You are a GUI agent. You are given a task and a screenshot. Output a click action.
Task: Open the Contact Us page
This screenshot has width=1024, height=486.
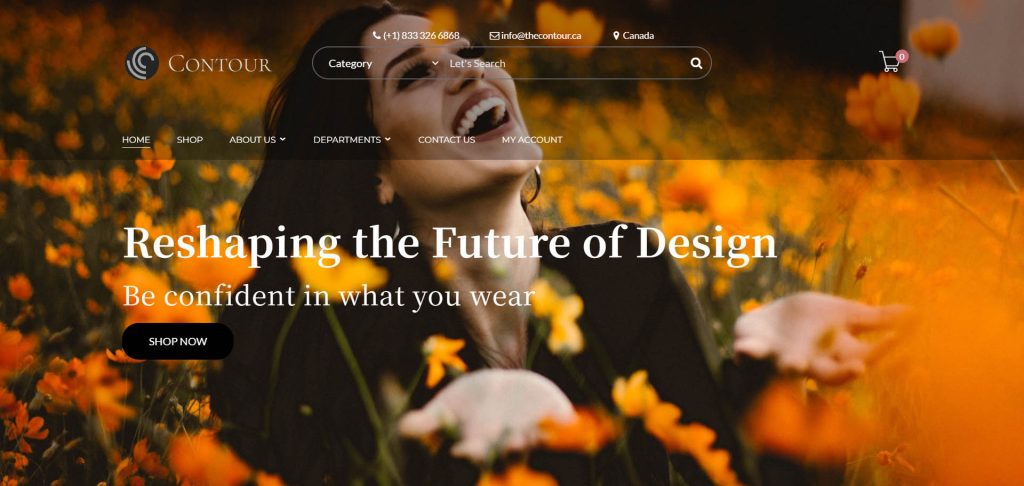447,140
